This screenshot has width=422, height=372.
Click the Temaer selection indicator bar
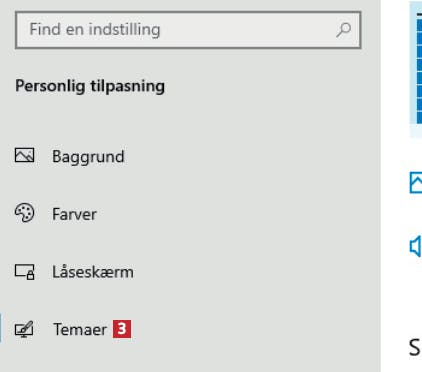coord(1,328)
